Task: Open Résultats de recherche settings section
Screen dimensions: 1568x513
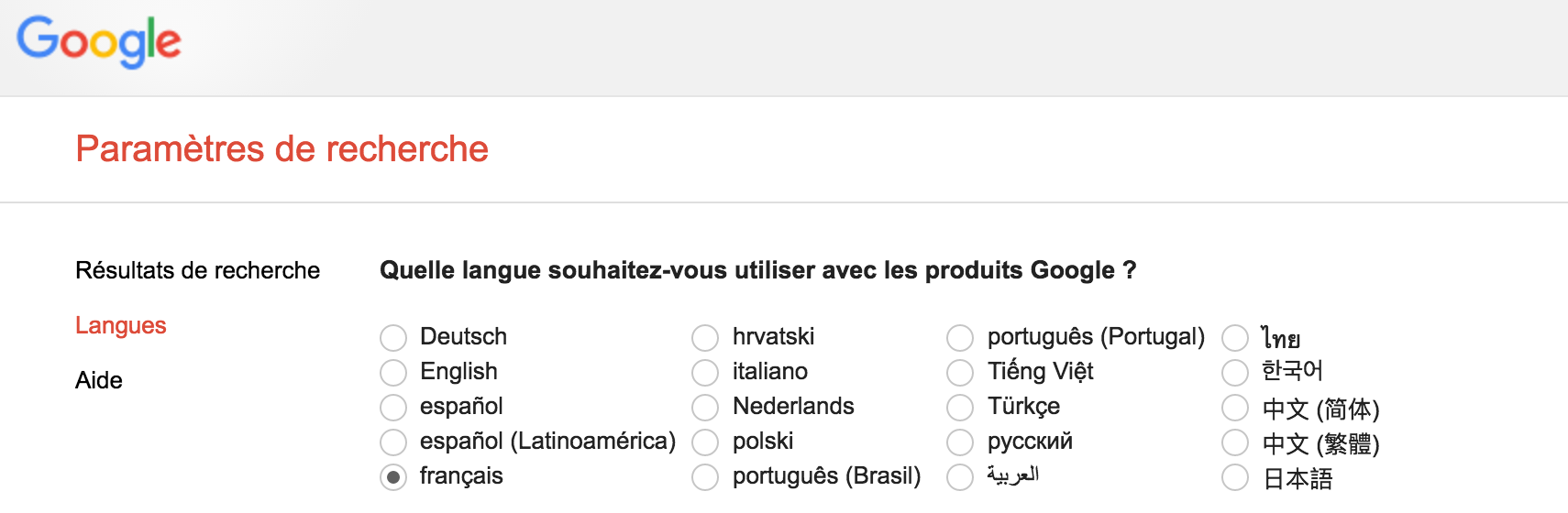Action: click(x=197, y=270)
